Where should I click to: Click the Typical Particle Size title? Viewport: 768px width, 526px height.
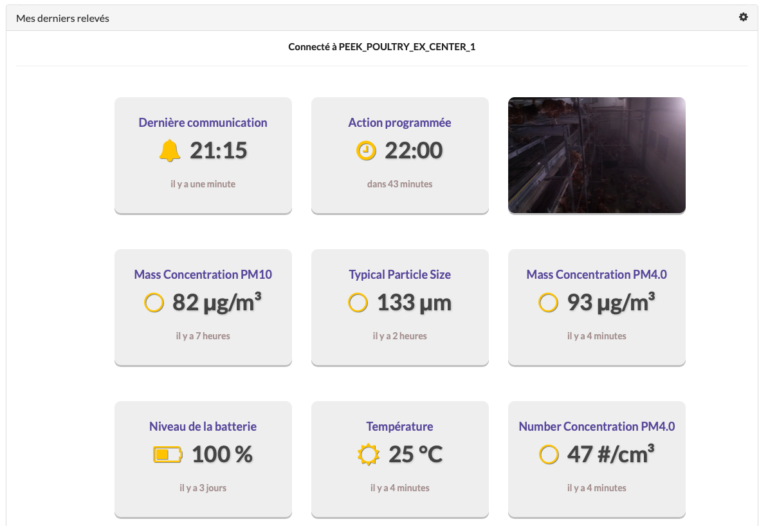tap(400, 274)
